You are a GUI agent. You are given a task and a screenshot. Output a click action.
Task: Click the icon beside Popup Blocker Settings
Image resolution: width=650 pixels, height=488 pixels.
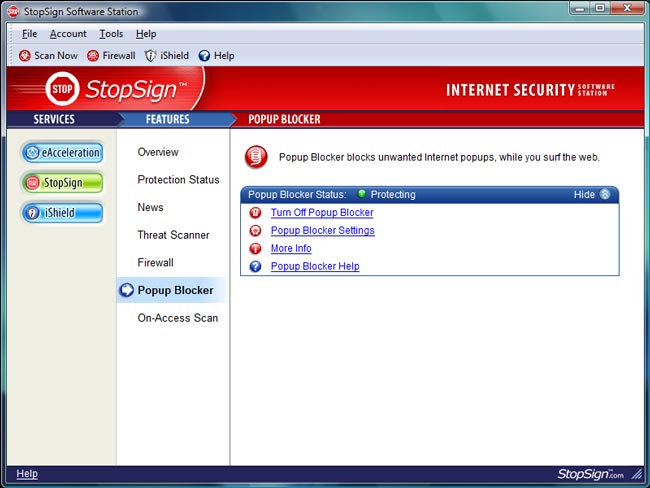(x=255, y=231)
